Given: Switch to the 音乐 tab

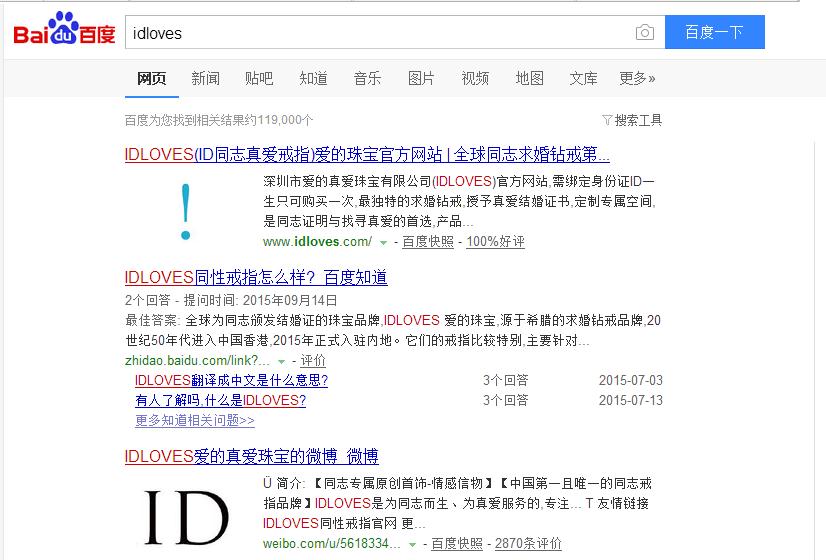Looking at the screenshot, I should click(367, 78).
